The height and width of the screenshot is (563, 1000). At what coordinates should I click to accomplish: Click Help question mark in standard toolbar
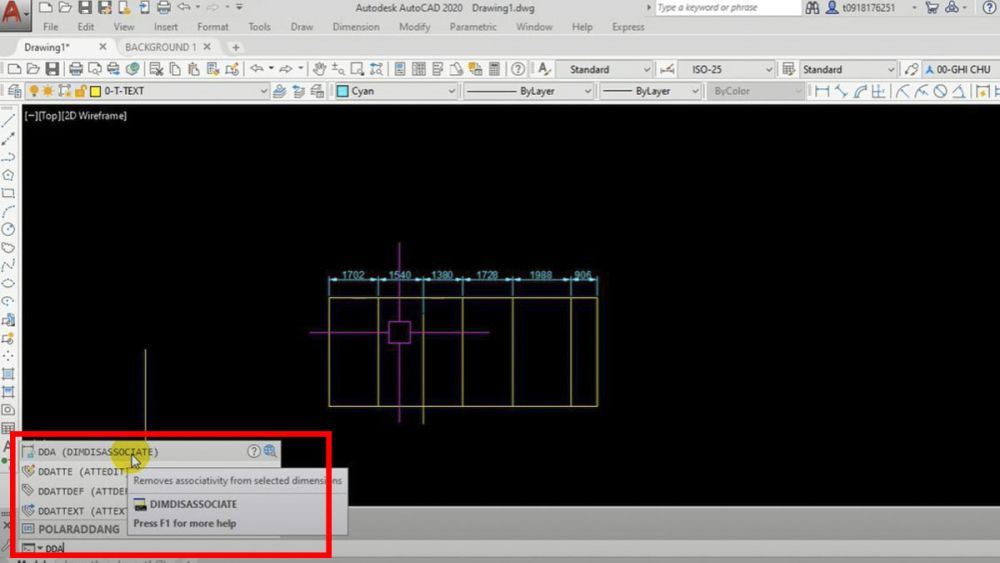point(518,69)
